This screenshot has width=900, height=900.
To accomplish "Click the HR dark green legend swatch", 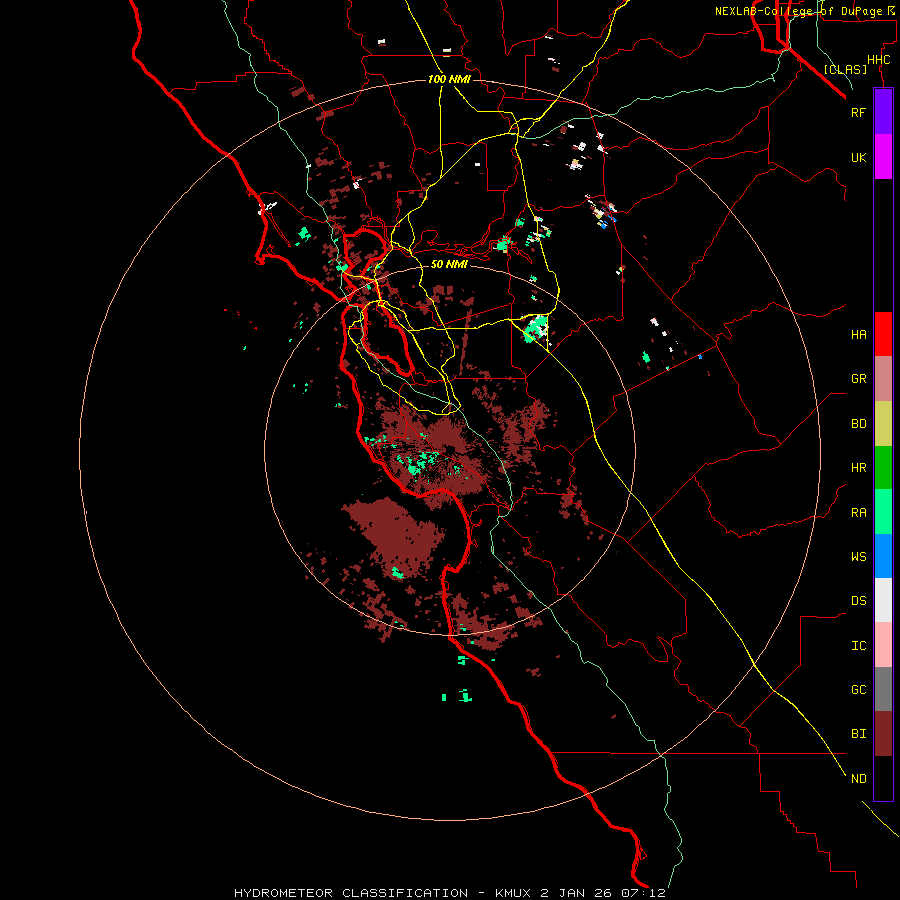I will 883,468.
